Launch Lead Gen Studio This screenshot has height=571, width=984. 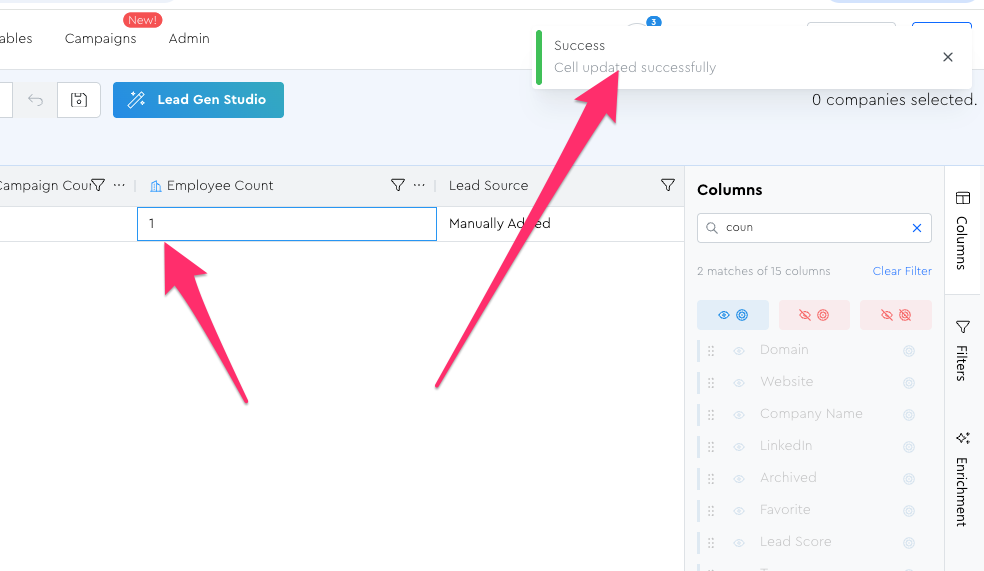point(198,100)
